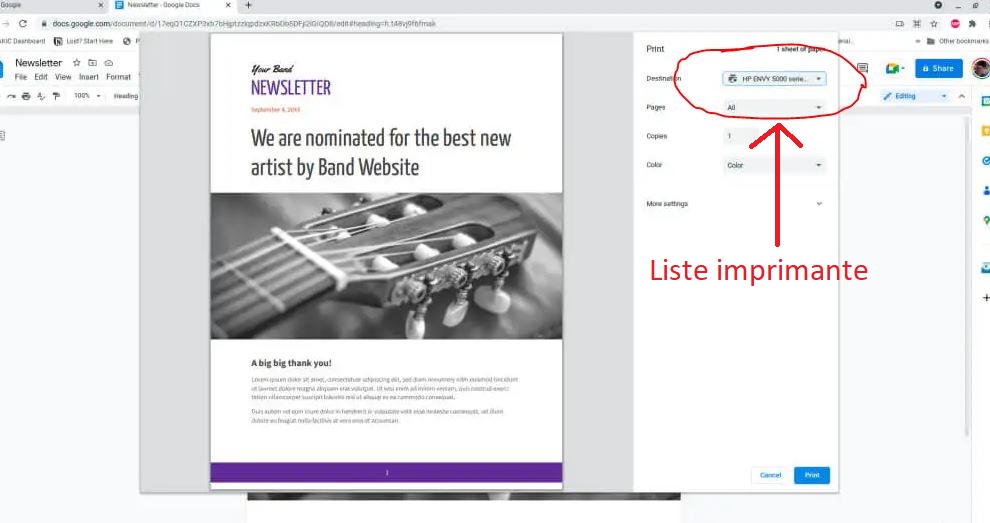The width and height of the screenshot is (990, 523).
Task: Click the blue Share button
Action: click(x=938, y=68)
